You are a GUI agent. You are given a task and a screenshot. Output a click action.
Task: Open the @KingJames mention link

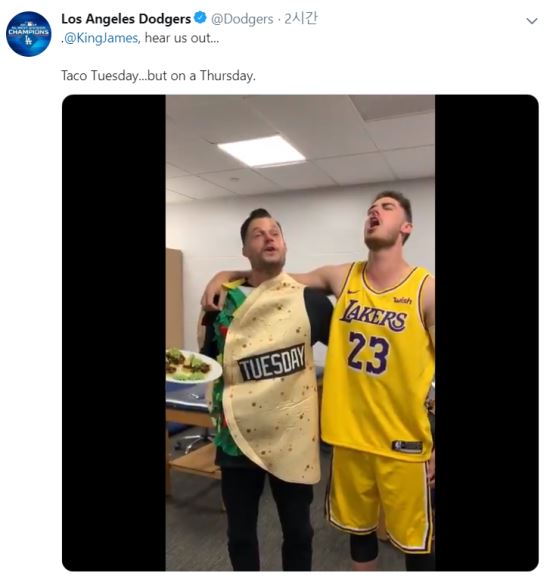101,38
